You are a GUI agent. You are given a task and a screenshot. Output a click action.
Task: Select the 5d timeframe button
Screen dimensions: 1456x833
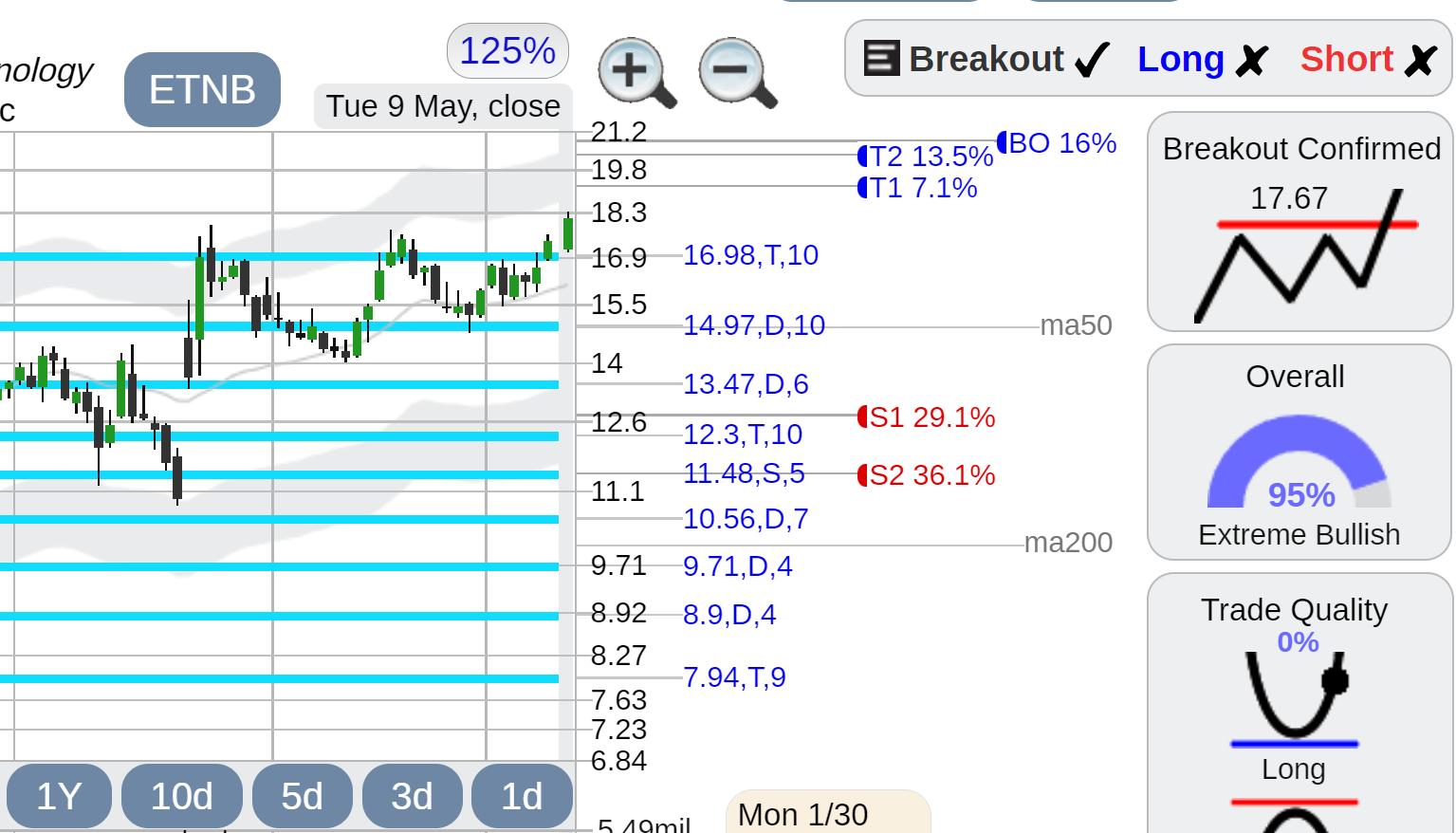302,796
